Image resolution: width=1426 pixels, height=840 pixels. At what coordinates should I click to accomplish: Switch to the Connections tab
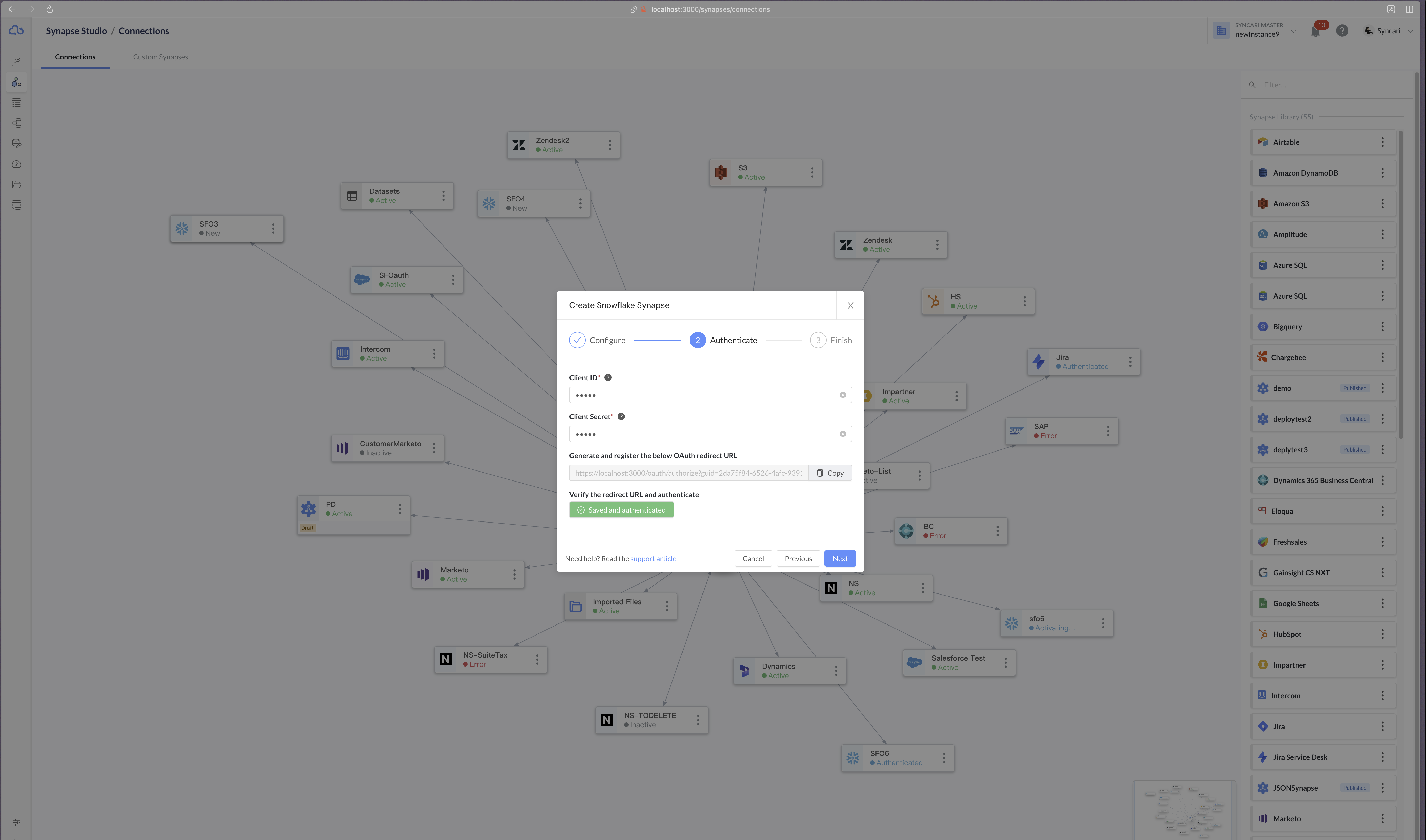pyautogui.click(x=75, y=57)
